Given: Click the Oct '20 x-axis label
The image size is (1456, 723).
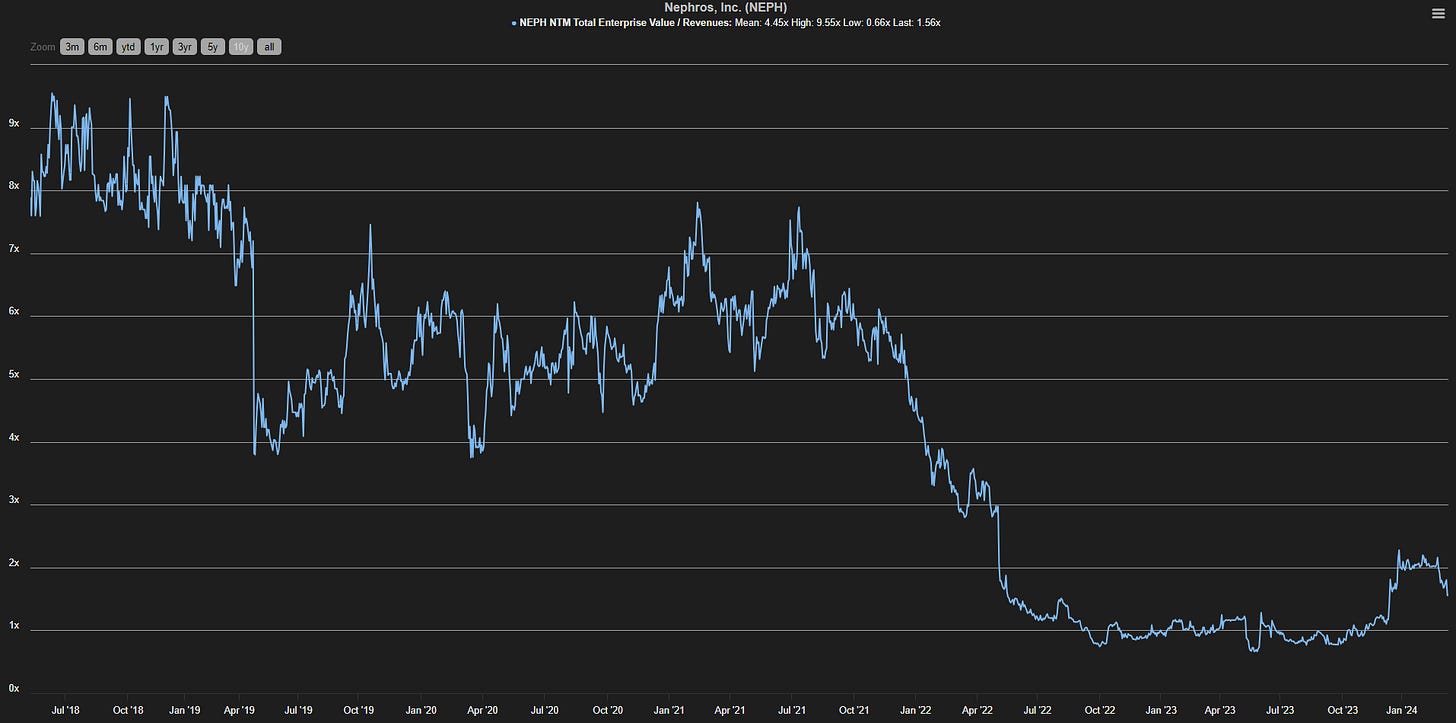Looking at the screenshot, I should coord(607,710).
